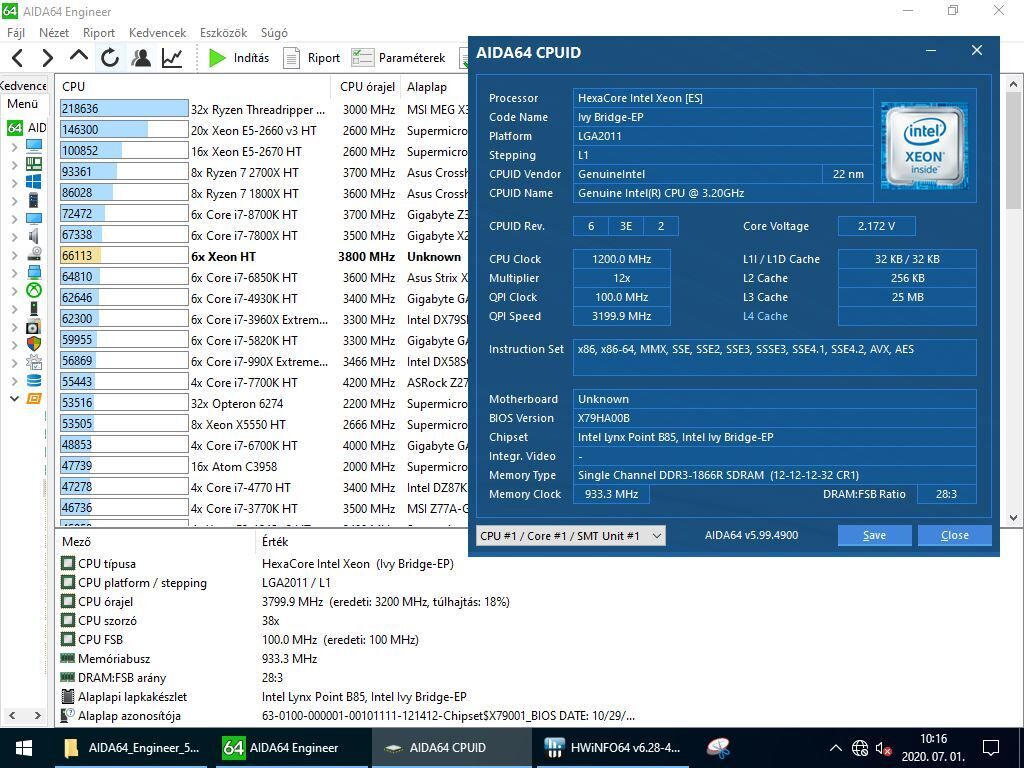Refresh the page with the circular arrow icon
This screenshot has height=768, width=1024.
(x=110, y=58)
